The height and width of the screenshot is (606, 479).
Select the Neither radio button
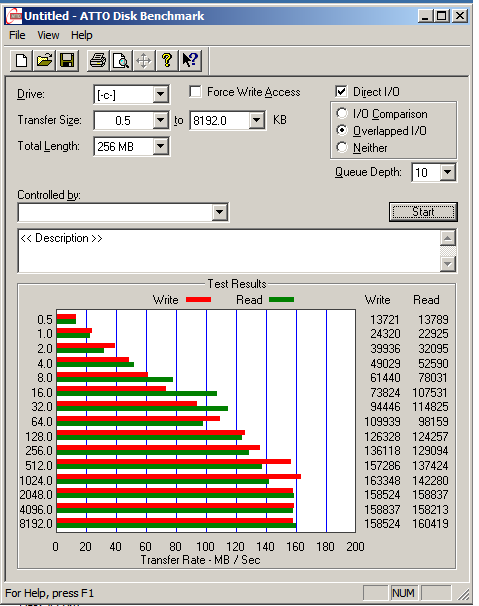(342, 147)
